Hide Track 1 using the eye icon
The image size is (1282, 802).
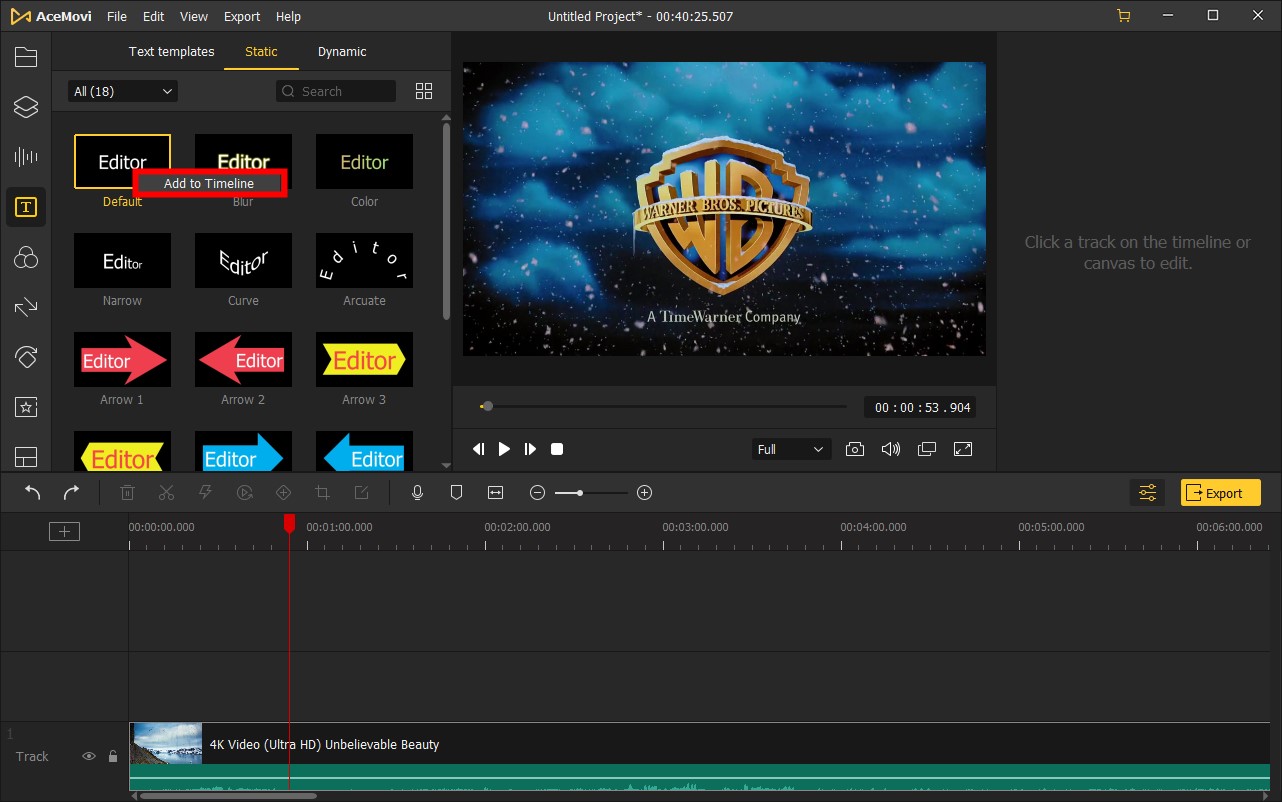[89, 757]
